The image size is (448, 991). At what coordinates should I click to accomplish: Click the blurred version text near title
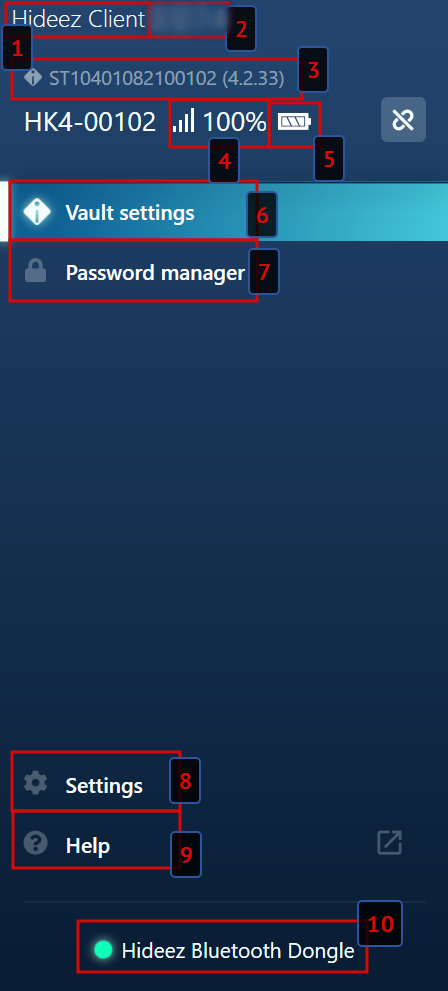click(x=188, y=19)
